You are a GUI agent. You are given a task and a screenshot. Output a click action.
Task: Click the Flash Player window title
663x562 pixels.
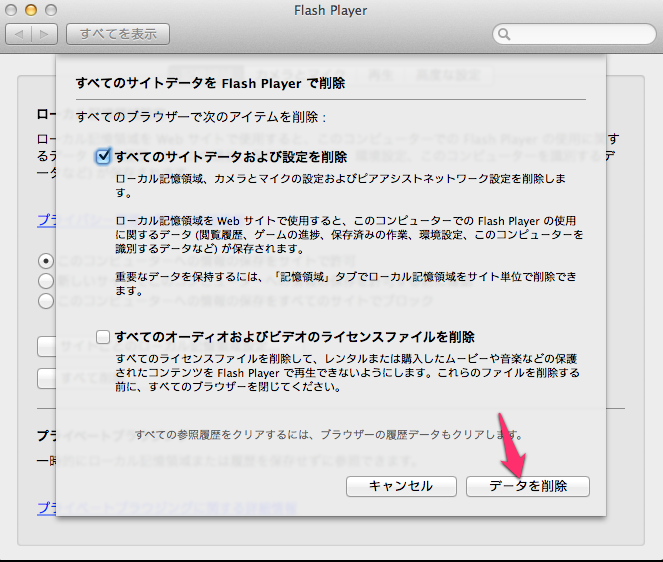(x=331, y=10)
